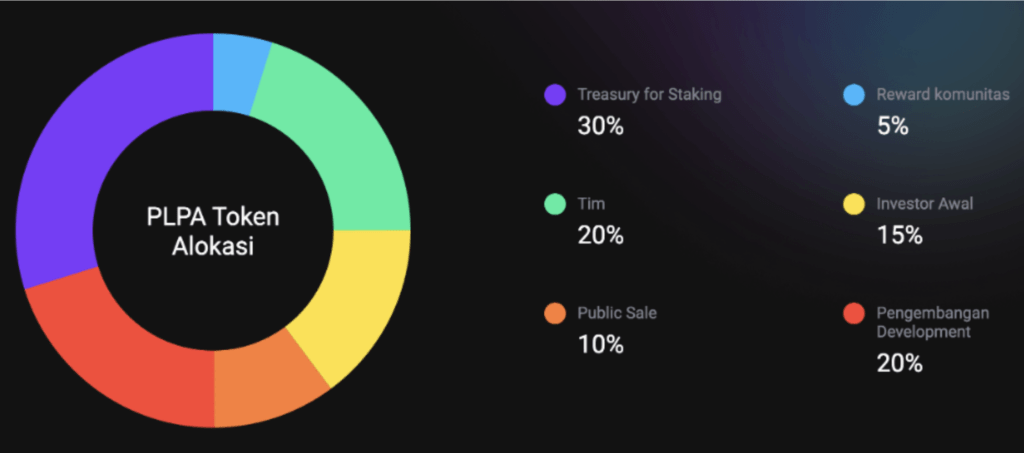Click the orange Public Sale legend dot
The image size is (1024, 453).
[554, 313]
